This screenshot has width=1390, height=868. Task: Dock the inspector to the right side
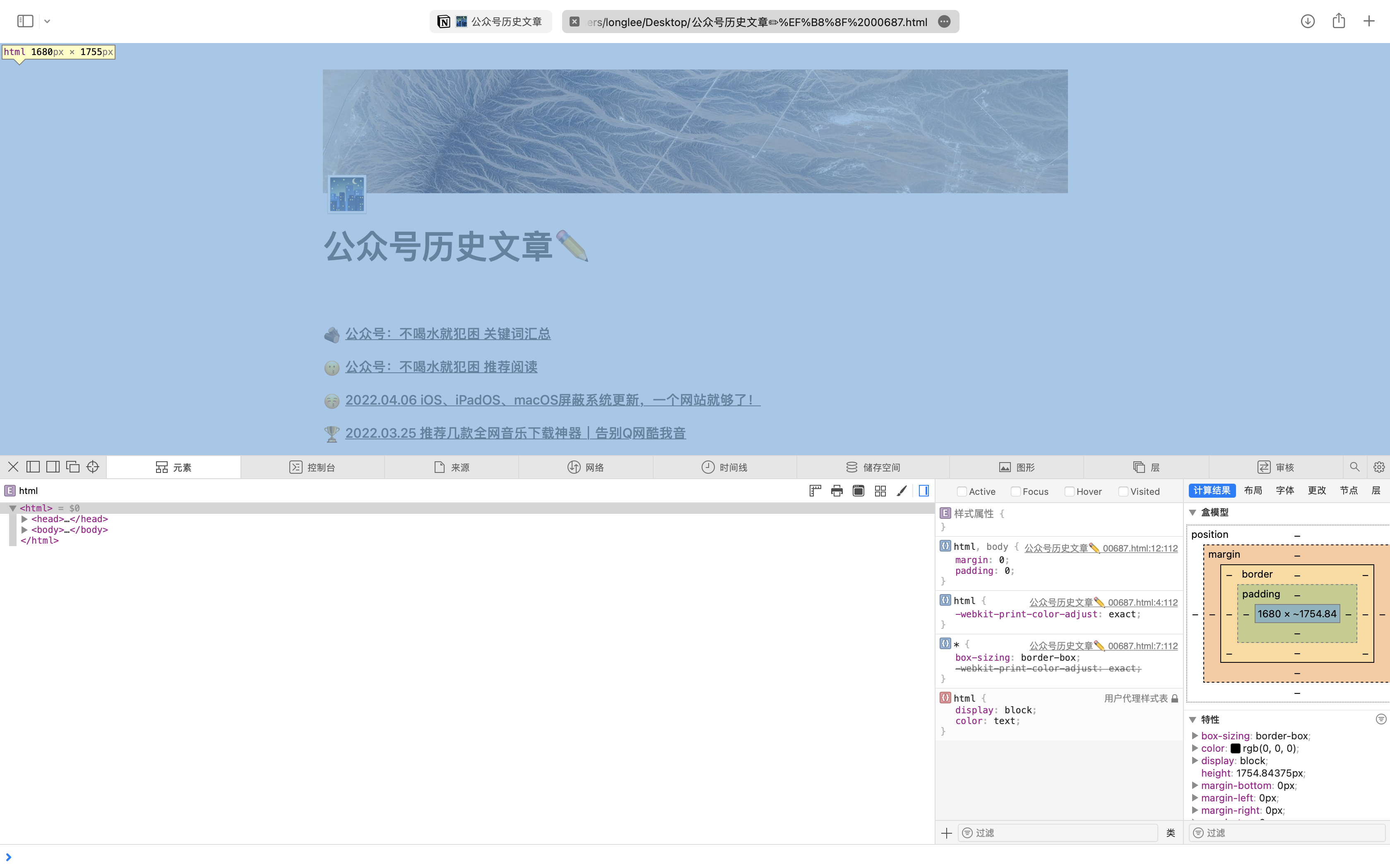point(53,467)
